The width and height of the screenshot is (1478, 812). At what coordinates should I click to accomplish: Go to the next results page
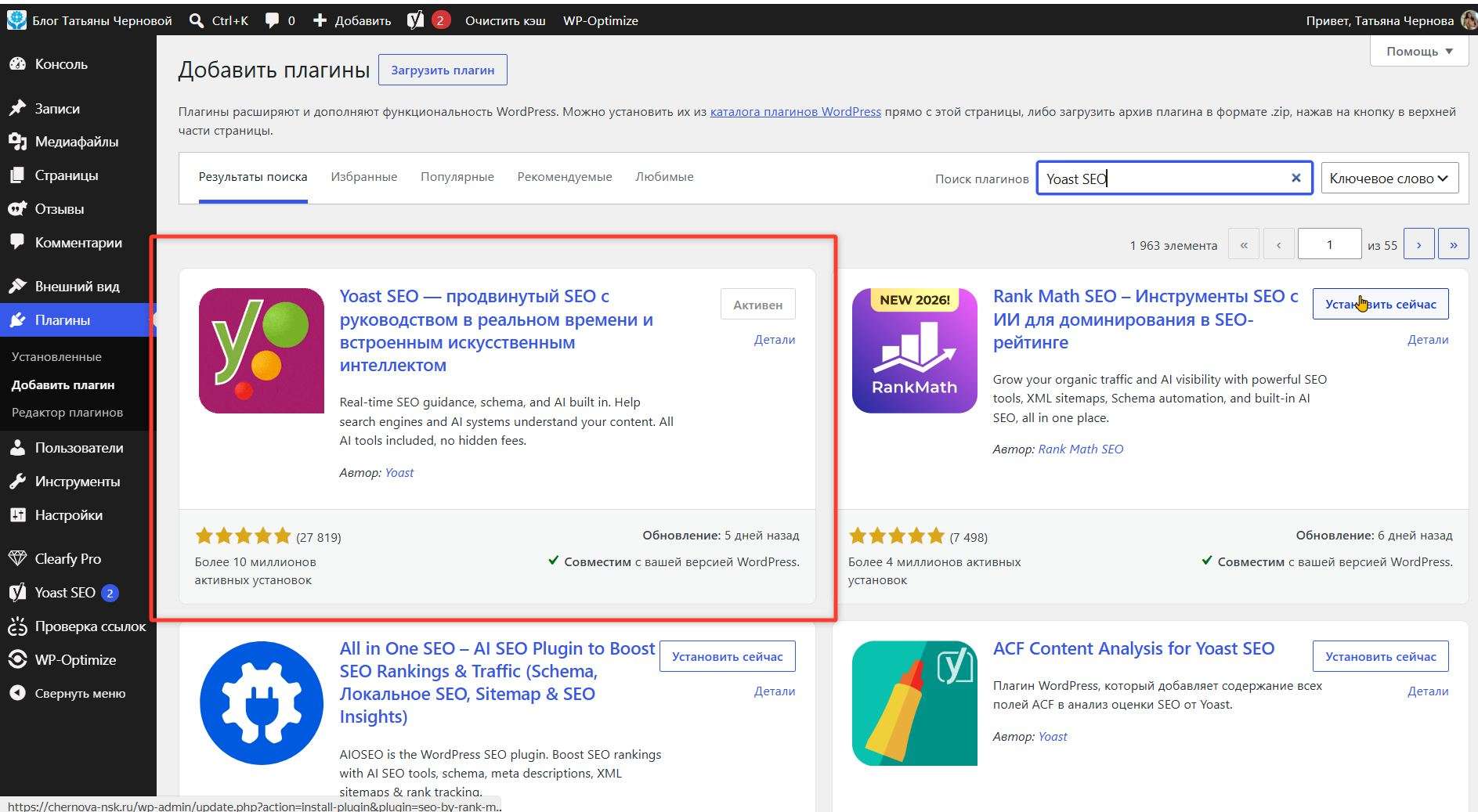1418,244
